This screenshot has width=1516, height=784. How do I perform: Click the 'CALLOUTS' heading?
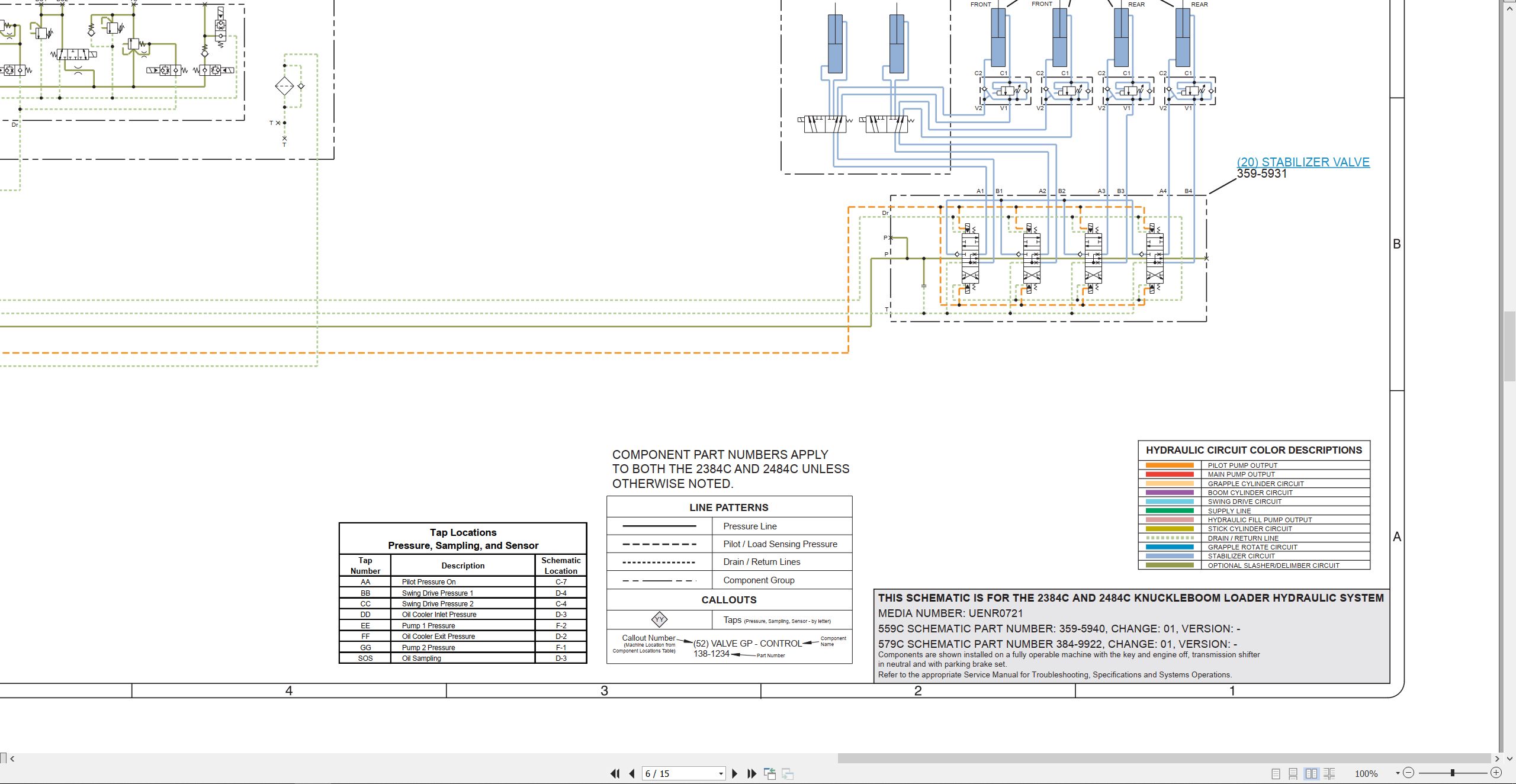point(729,600)
